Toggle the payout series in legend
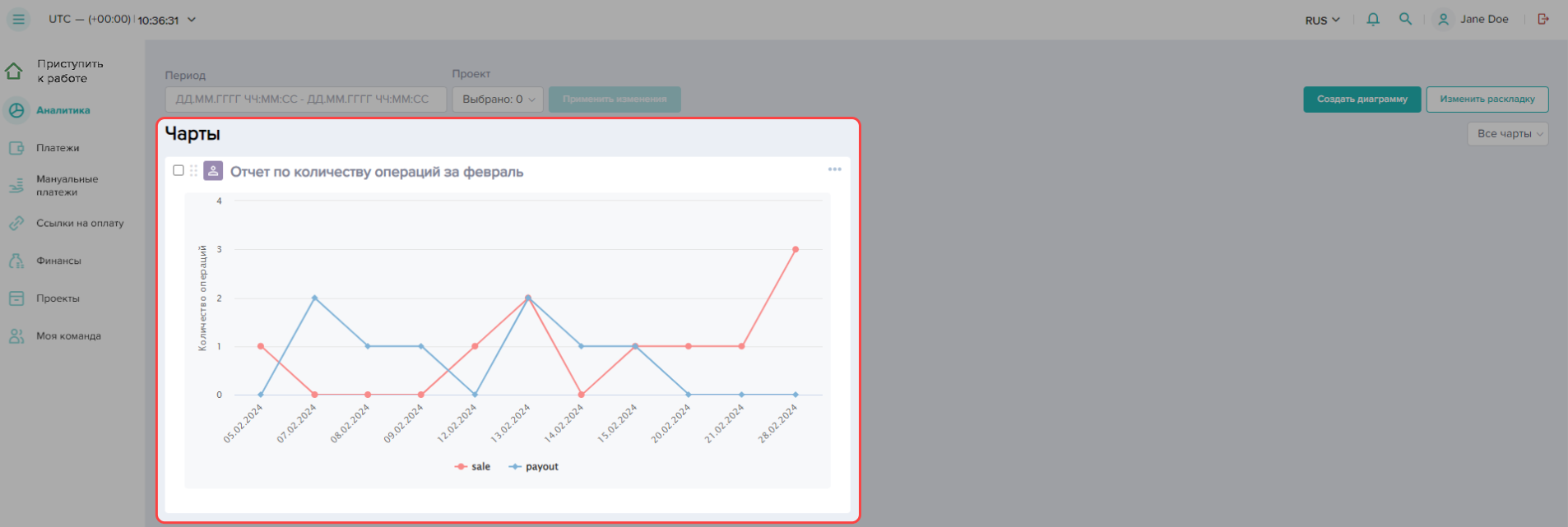1568x527 pixels. (534, 466)
